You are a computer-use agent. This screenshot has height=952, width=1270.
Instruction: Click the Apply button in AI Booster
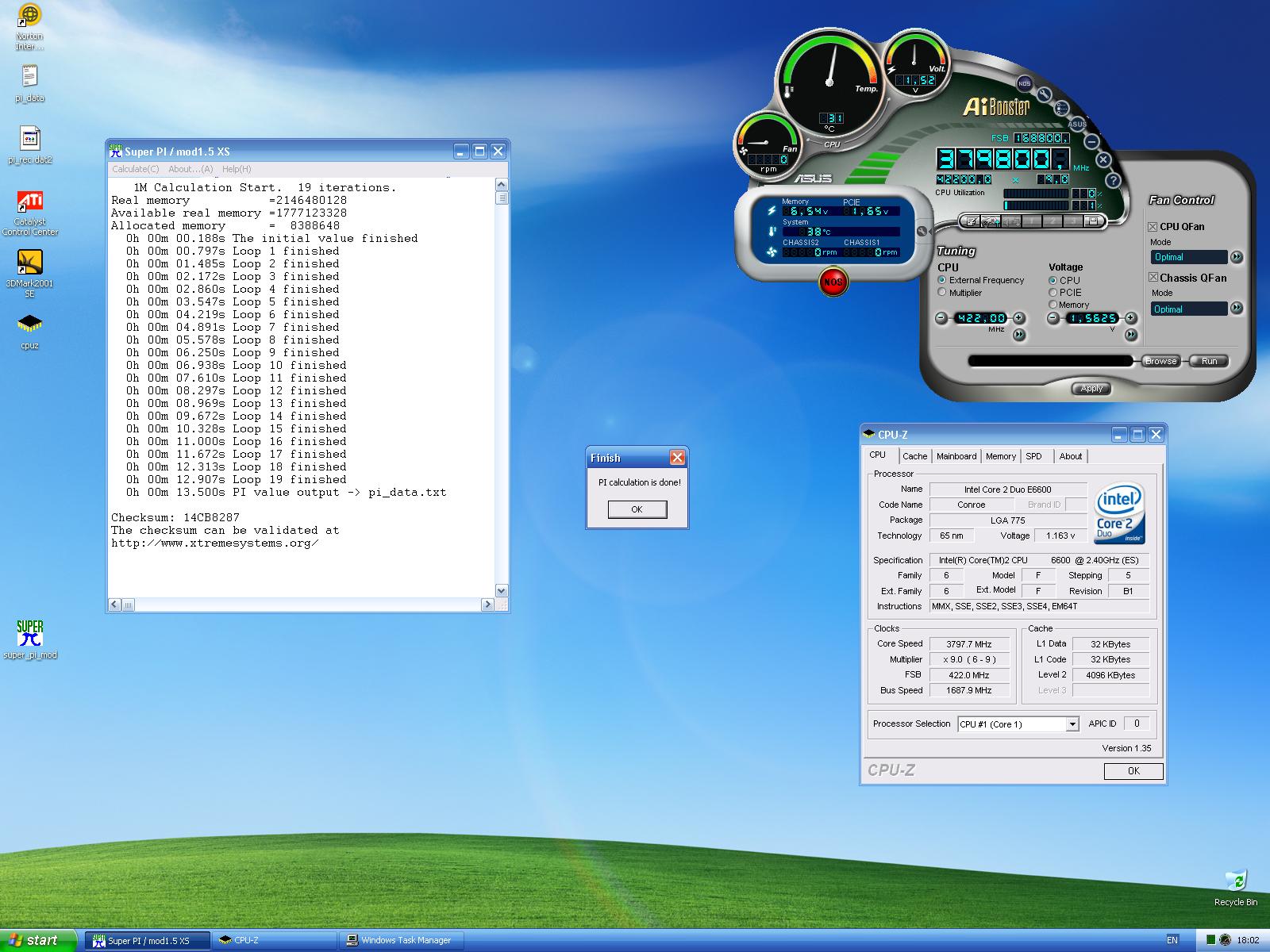point(1092,388)
